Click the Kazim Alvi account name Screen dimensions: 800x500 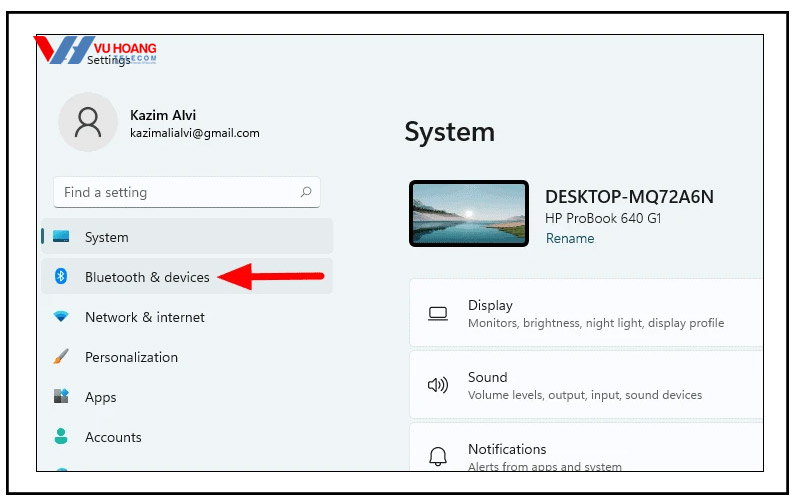click(163, 115)
